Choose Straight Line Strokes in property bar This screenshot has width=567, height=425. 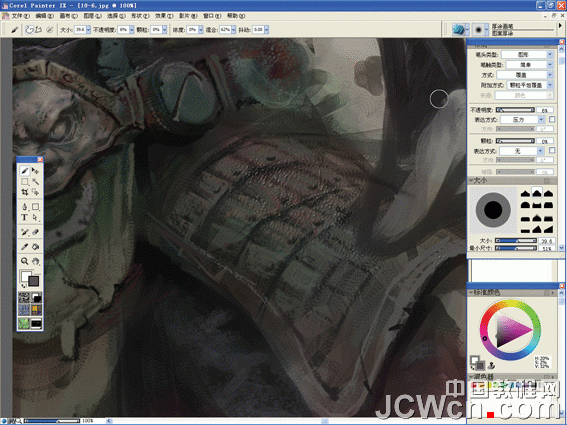(x=38, y=30)
